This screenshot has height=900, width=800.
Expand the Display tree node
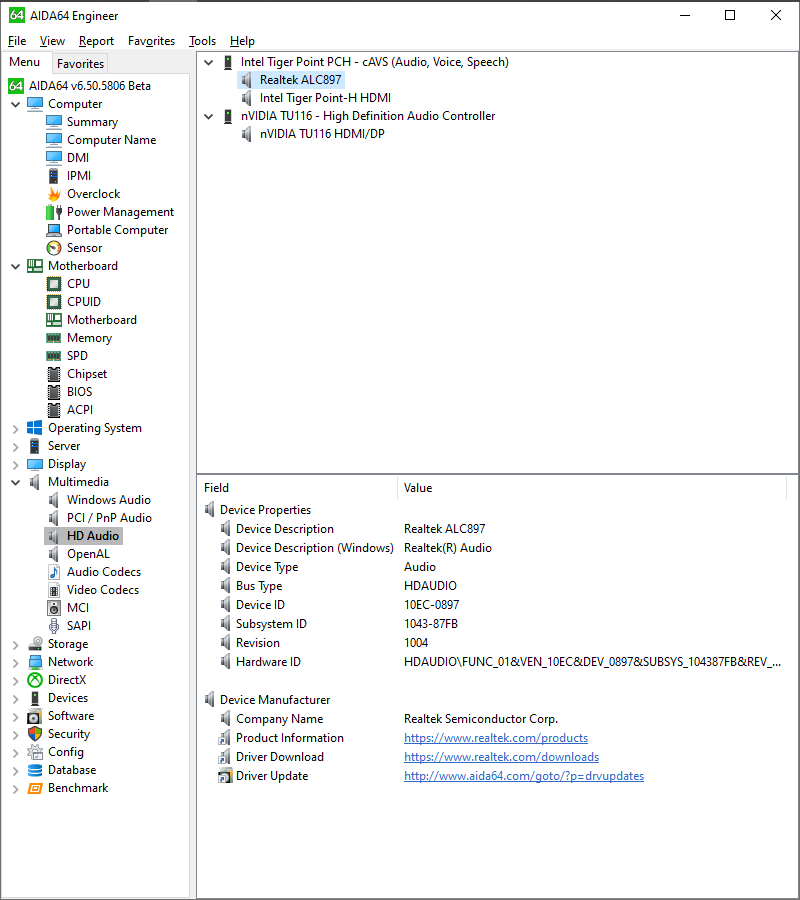(15, 464)
